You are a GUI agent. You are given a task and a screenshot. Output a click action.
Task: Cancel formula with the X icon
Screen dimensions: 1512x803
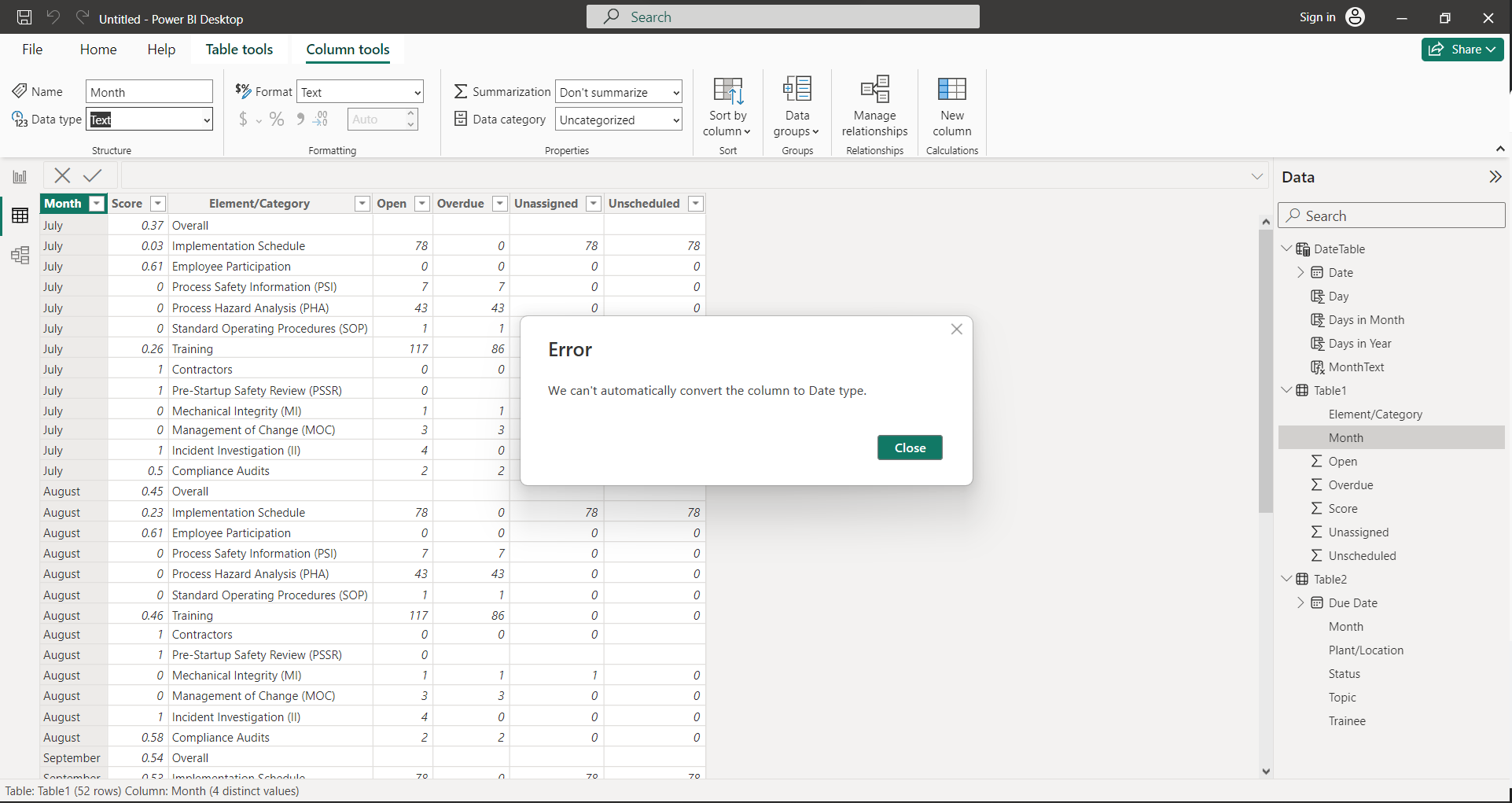[x=63, y=175]
